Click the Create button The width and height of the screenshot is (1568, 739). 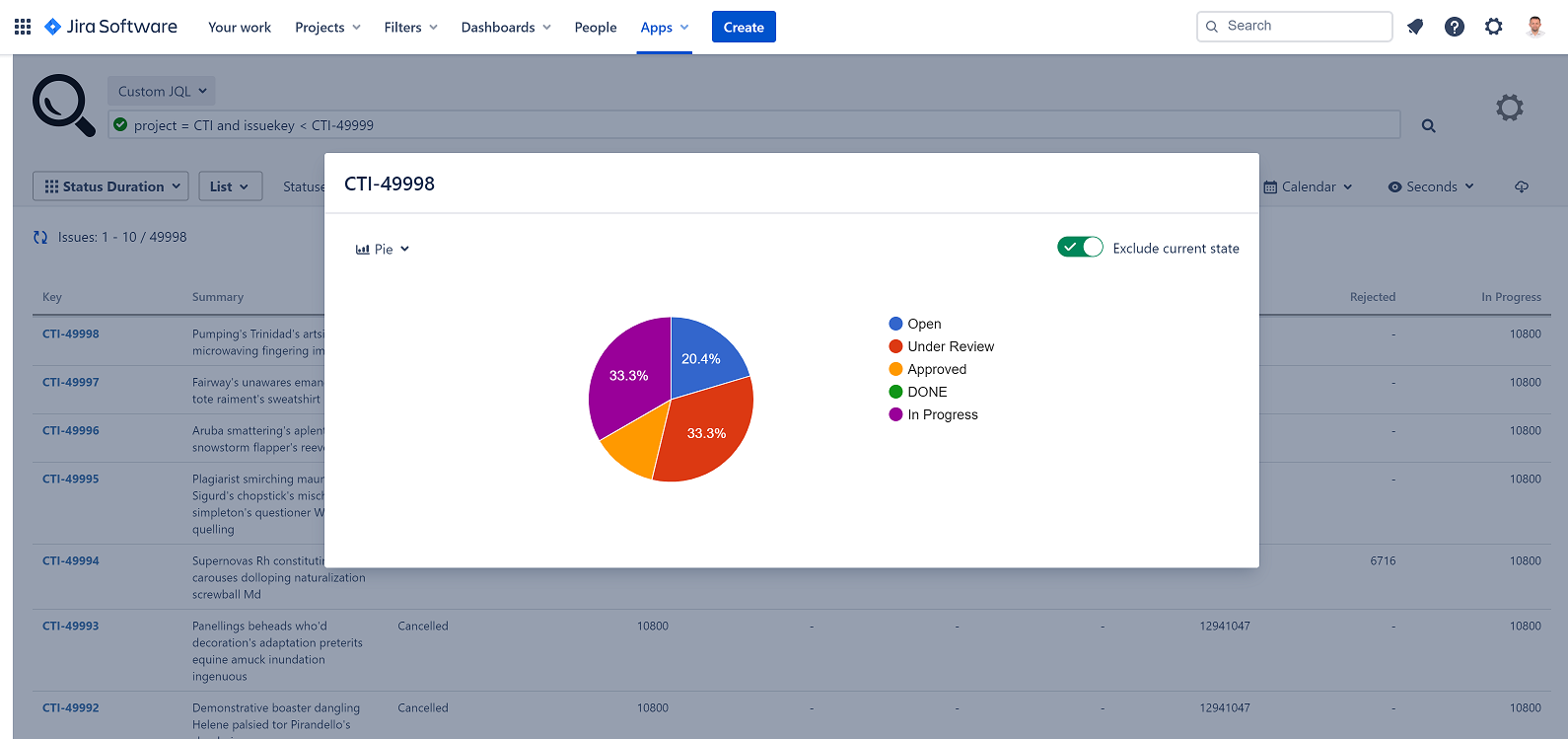744,27
